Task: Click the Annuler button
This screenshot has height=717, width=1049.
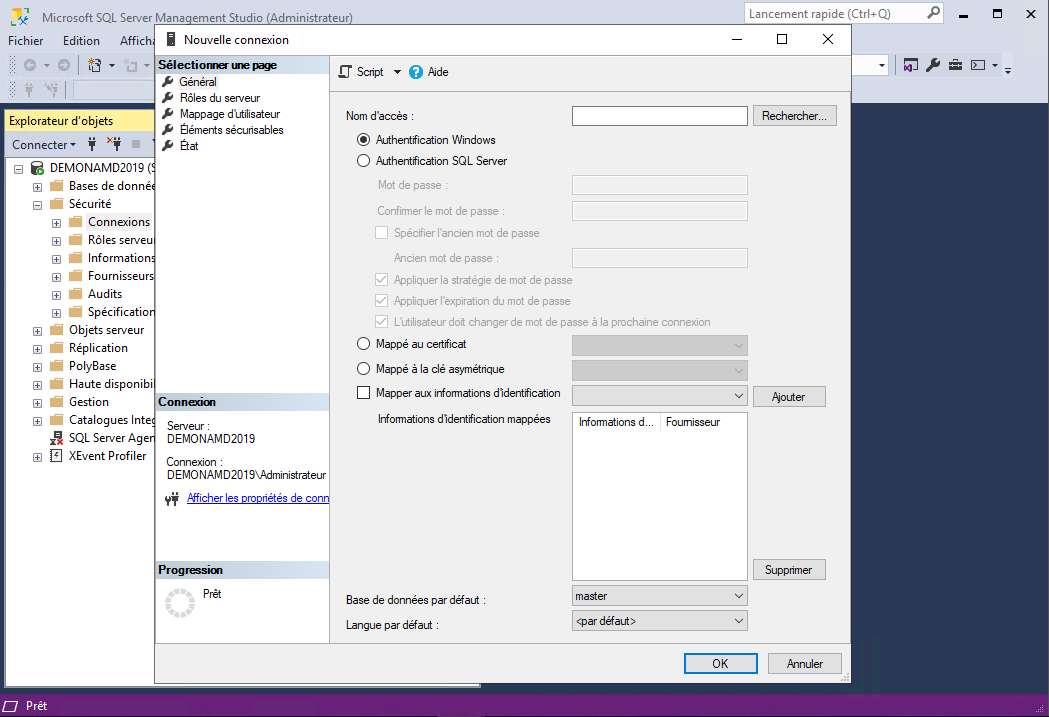Action: tap(805, 663)
